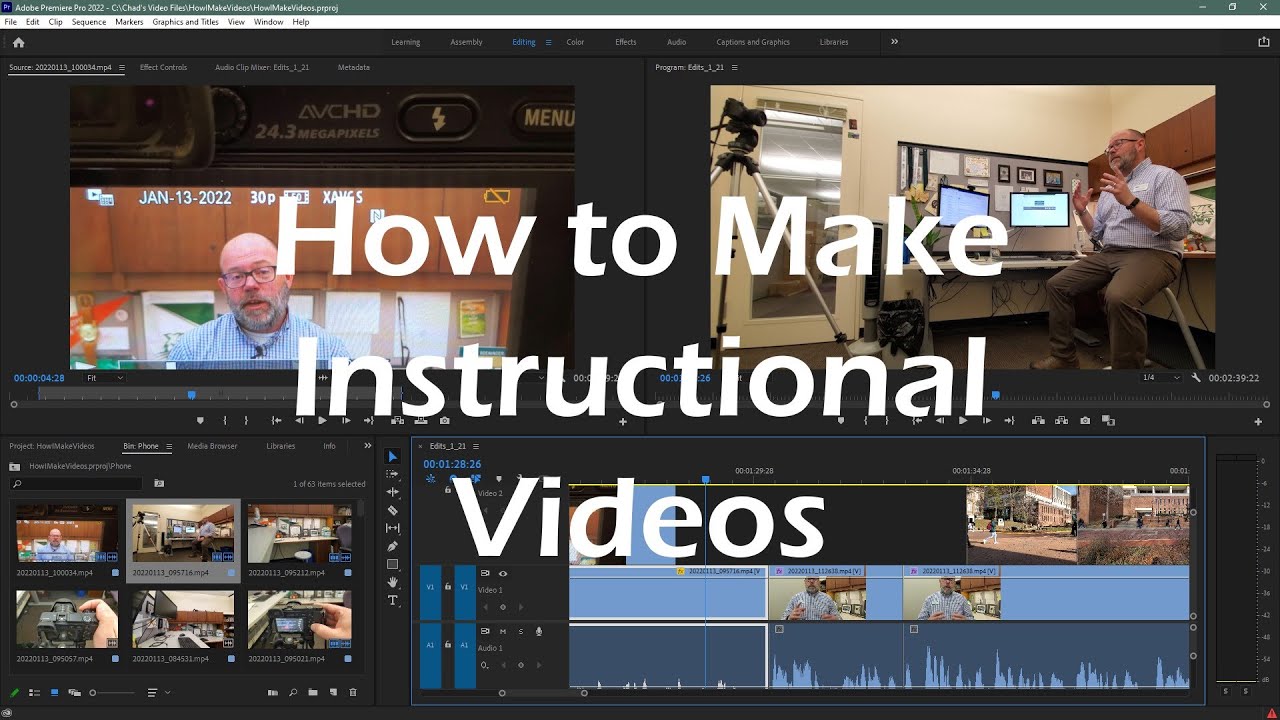Export frame from the Program monitor
1280x720 pixels.
click(x=1085, y=421)
